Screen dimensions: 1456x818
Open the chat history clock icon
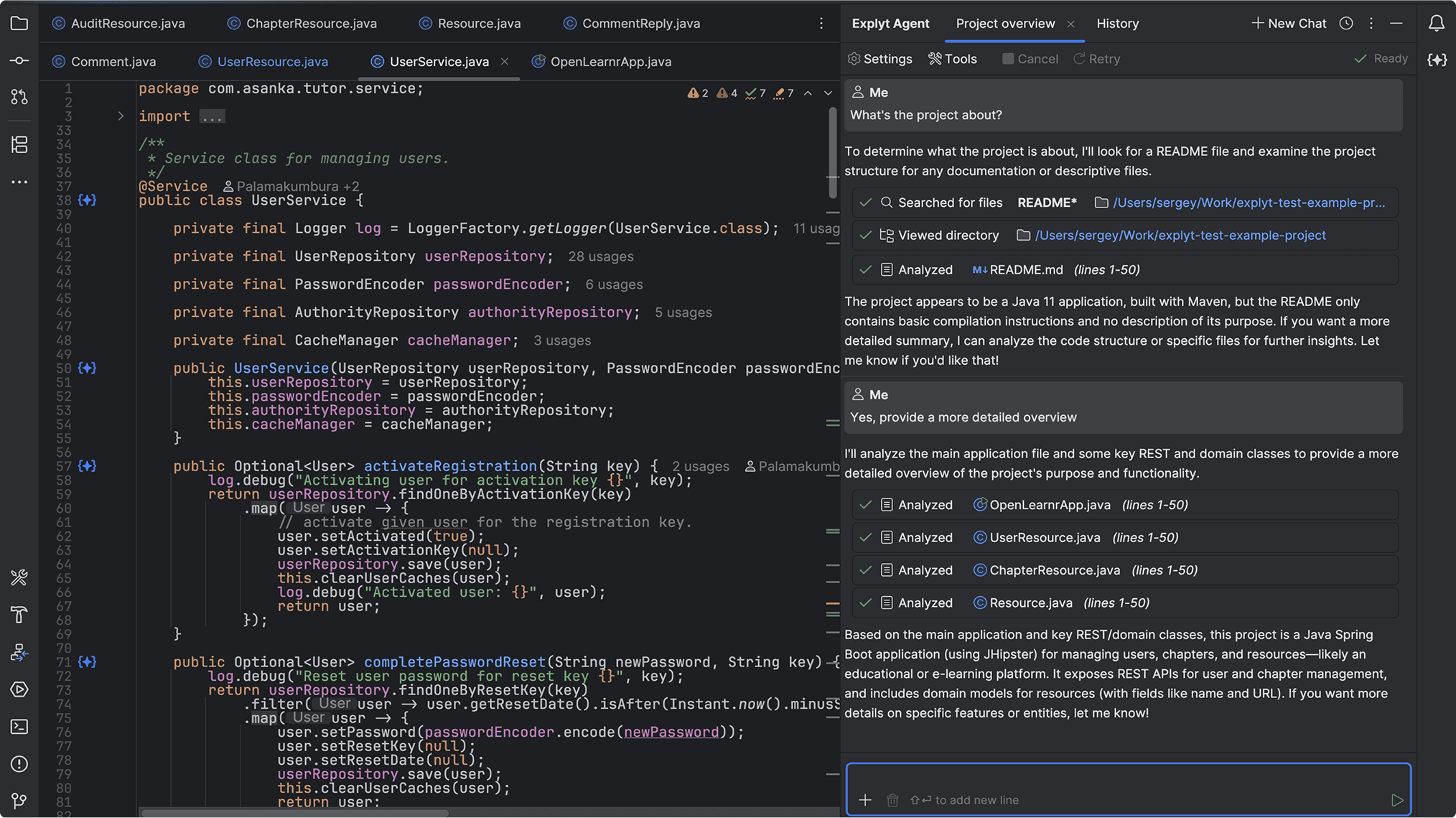pyautogui.click(x=1346, y=24)
